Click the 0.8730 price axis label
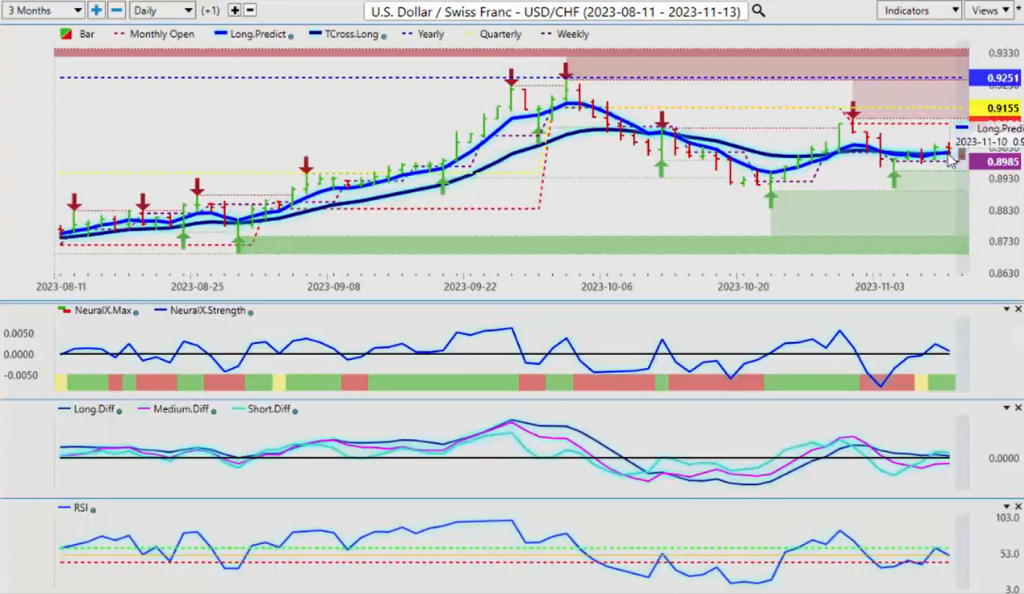The height and width of the screenshot is (594, 1024). tap(1003, 242)
